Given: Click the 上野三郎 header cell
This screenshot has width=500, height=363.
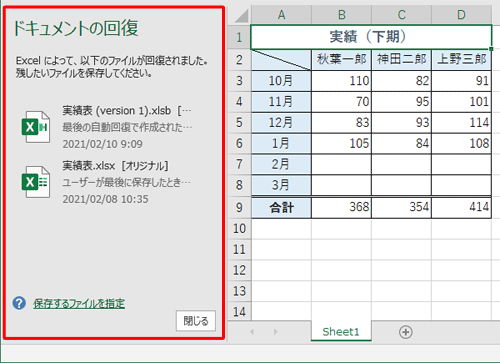Looking at the screenshot, I should (461, 60).
